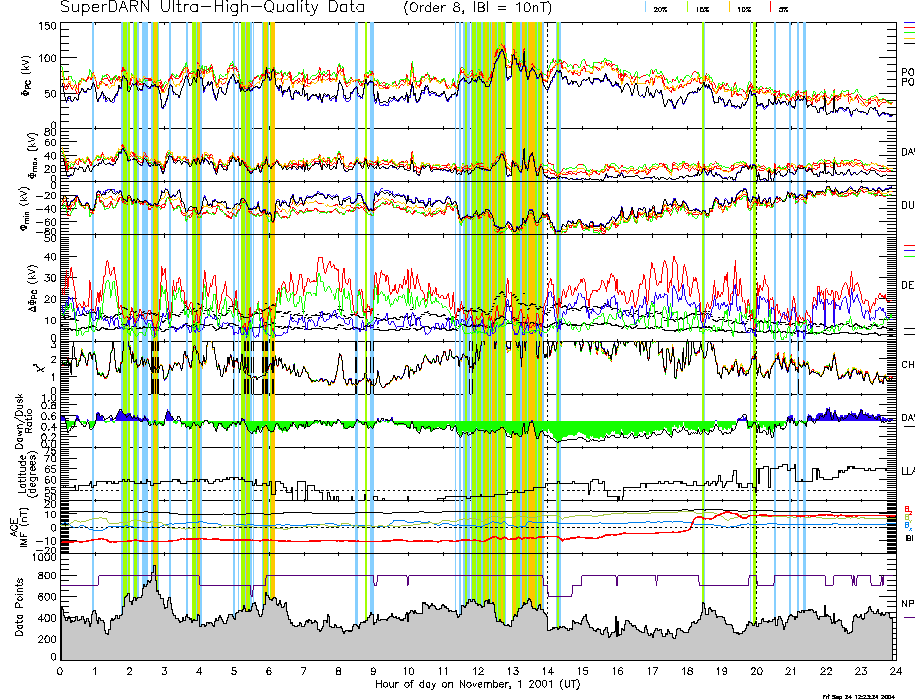This screenshot has height=700, width=915.
Task: Select hour 18 on the time axis
Action: 686,670
